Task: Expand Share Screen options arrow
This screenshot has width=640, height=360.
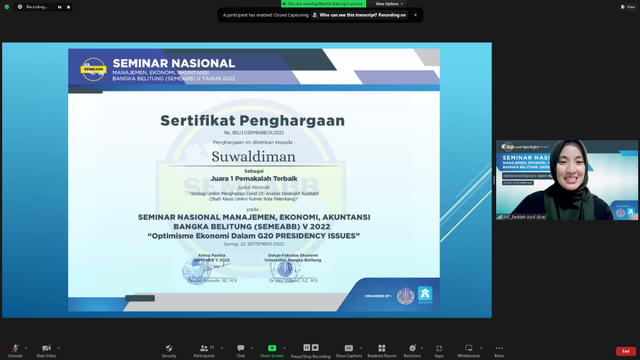Action: click(284, 348)
